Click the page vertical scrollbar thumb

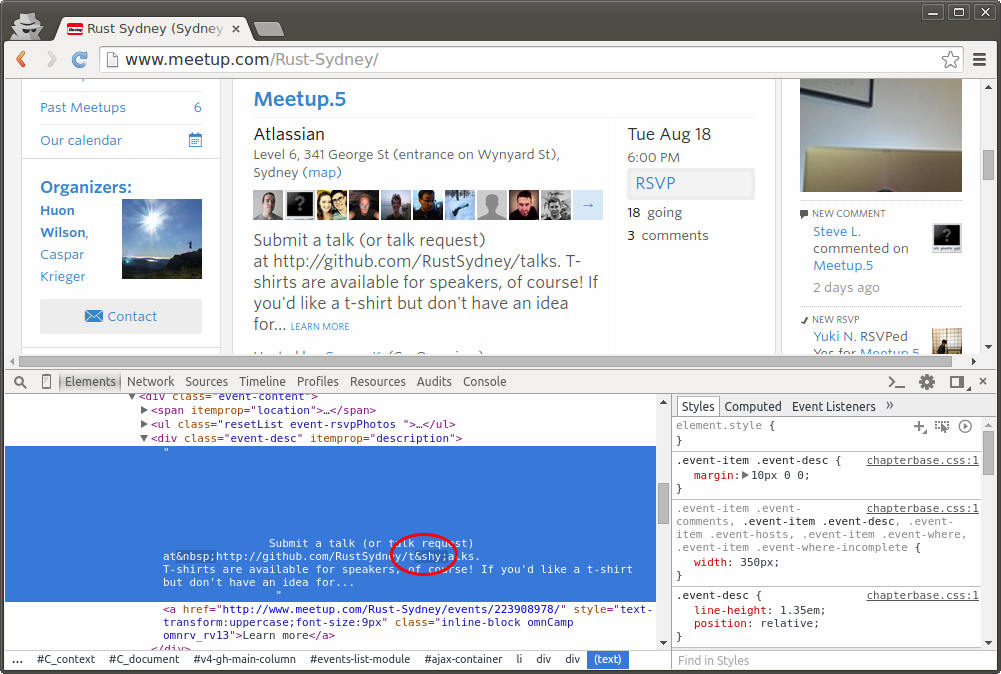[988, 165]
